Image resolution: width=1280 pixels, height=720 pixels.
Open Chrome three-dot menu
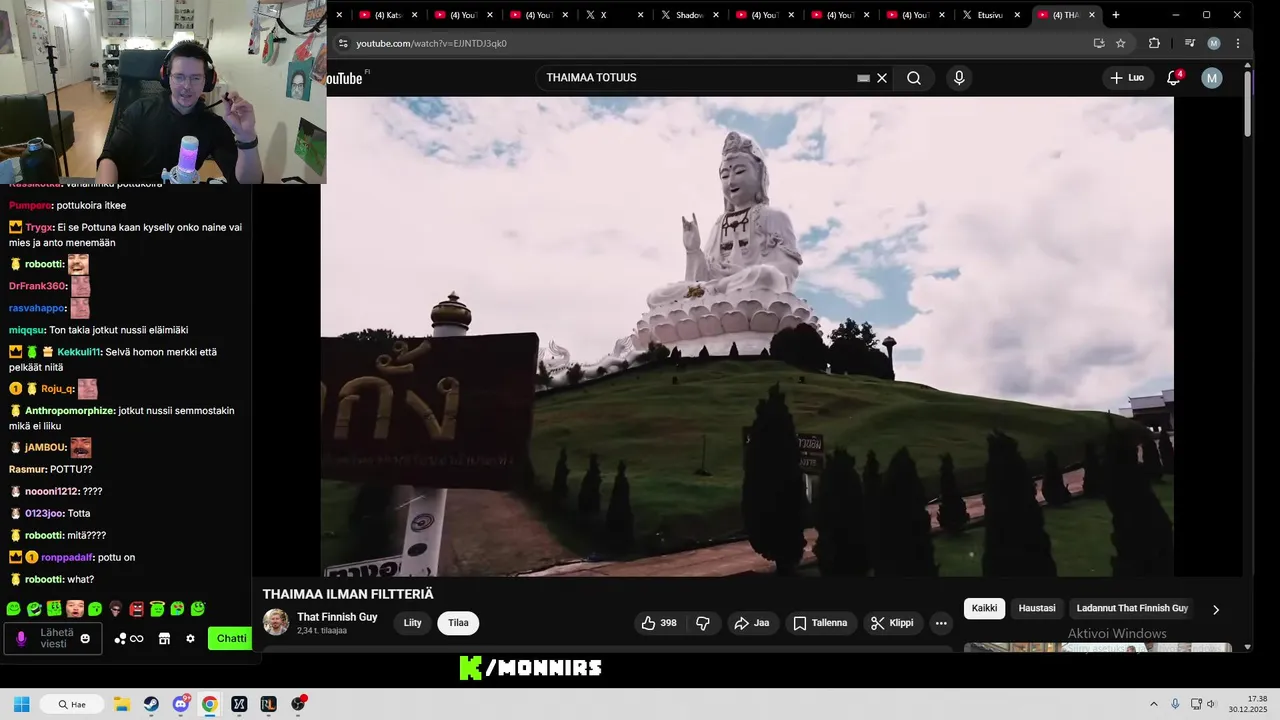1238,43
